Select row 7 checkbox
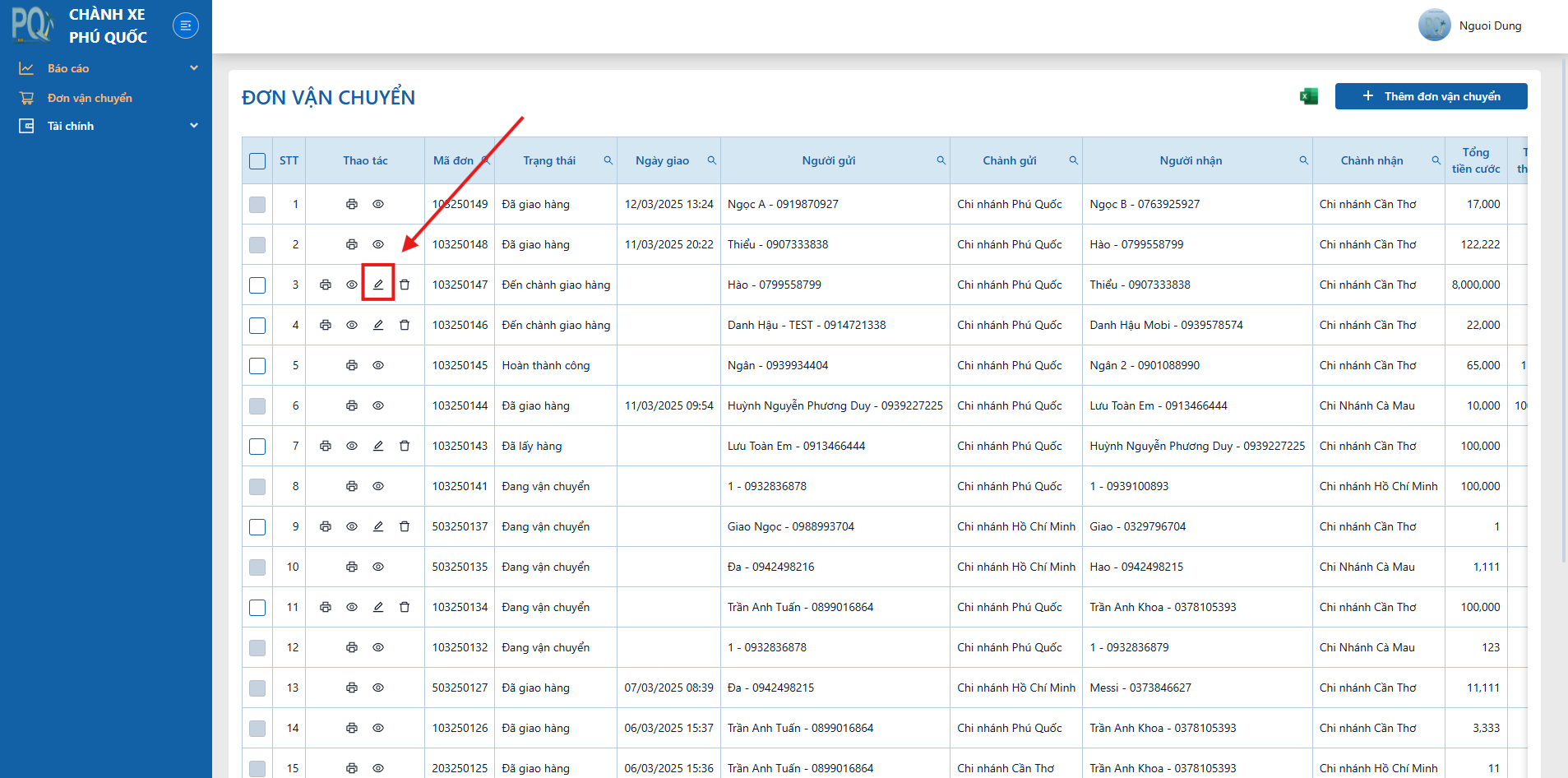 [x=257, y=446]
